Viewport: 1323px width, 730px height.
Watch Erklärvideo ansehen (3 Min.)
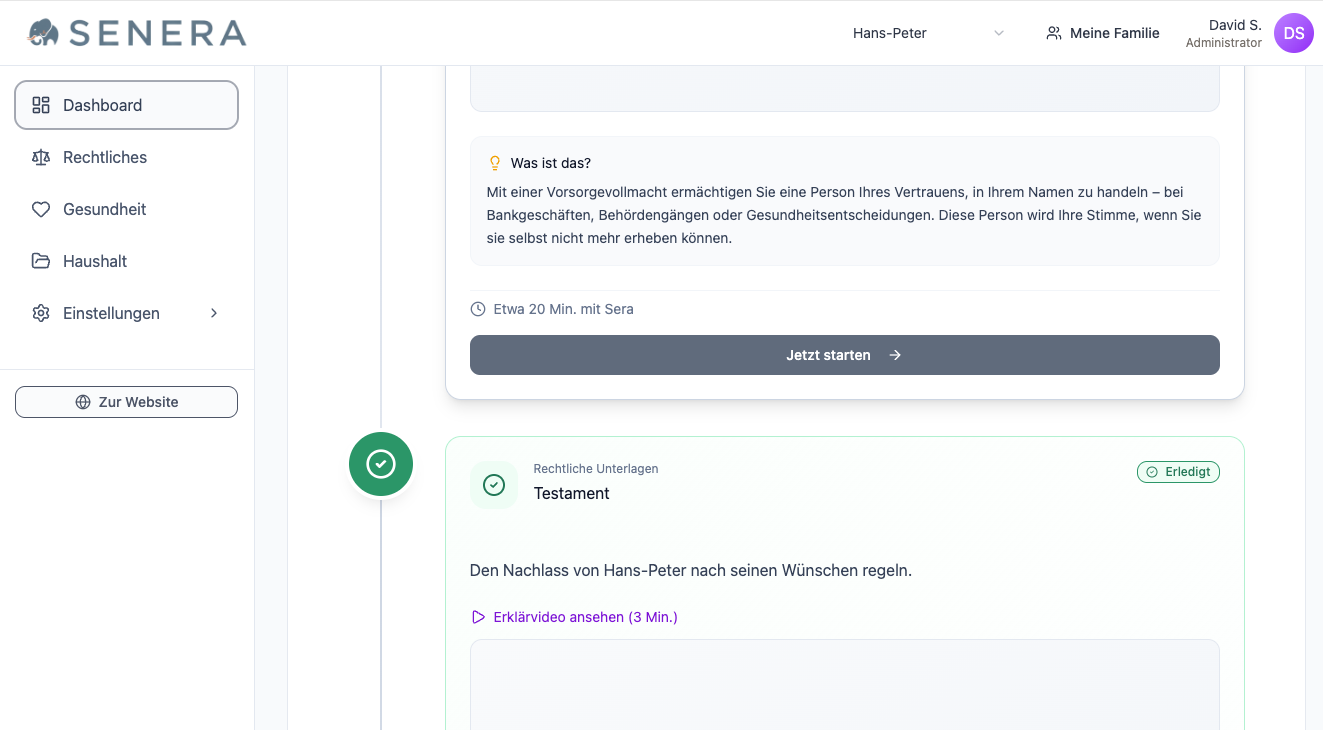point(585,617)
